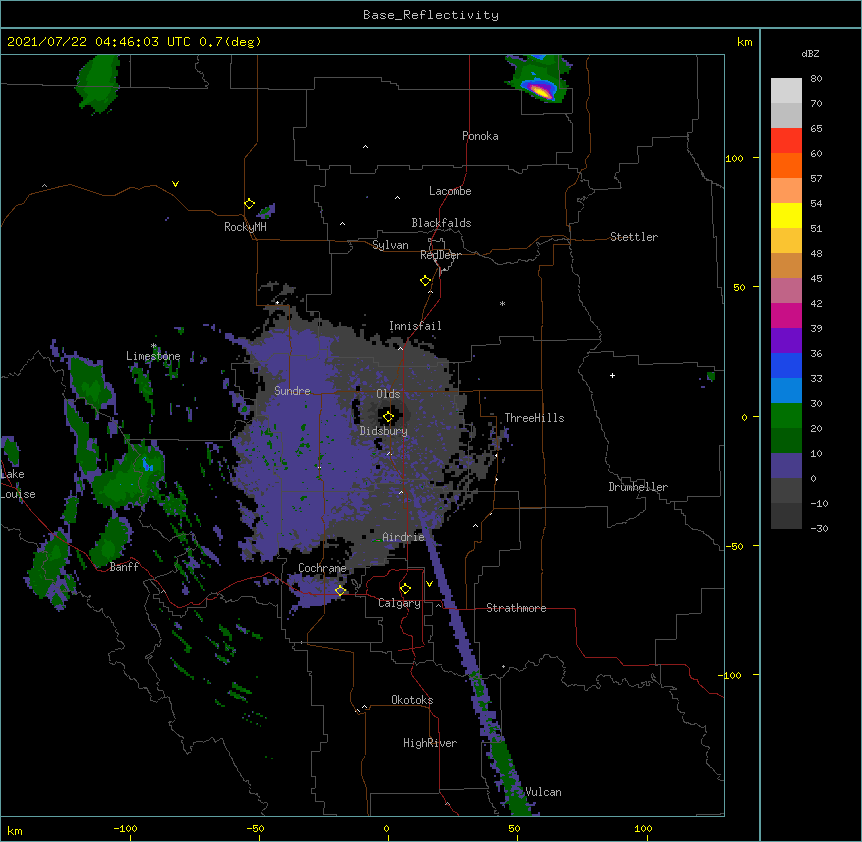The width and height of the screenshot is (862, 842).
Task: Click the Blackfalds city label
Action: [441, 223]
